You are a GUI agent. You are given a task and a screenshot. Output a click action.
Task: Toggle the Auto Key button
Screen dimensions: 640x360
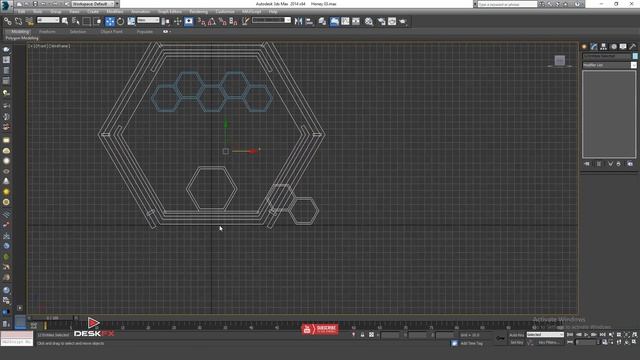pyautogui.click(x=516, y=335)
